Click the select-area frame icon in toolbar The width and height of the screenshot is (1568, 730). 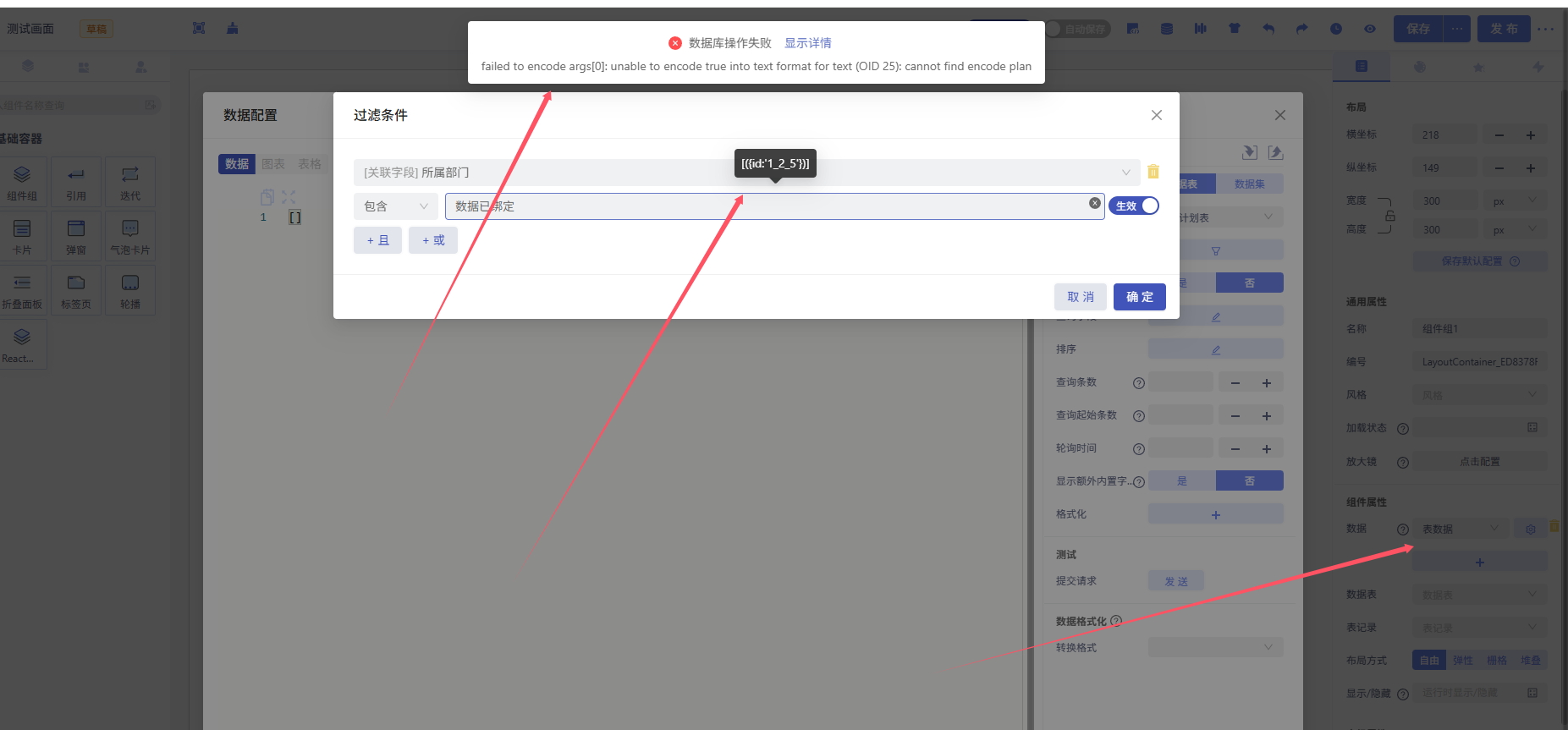pos(199,29)
